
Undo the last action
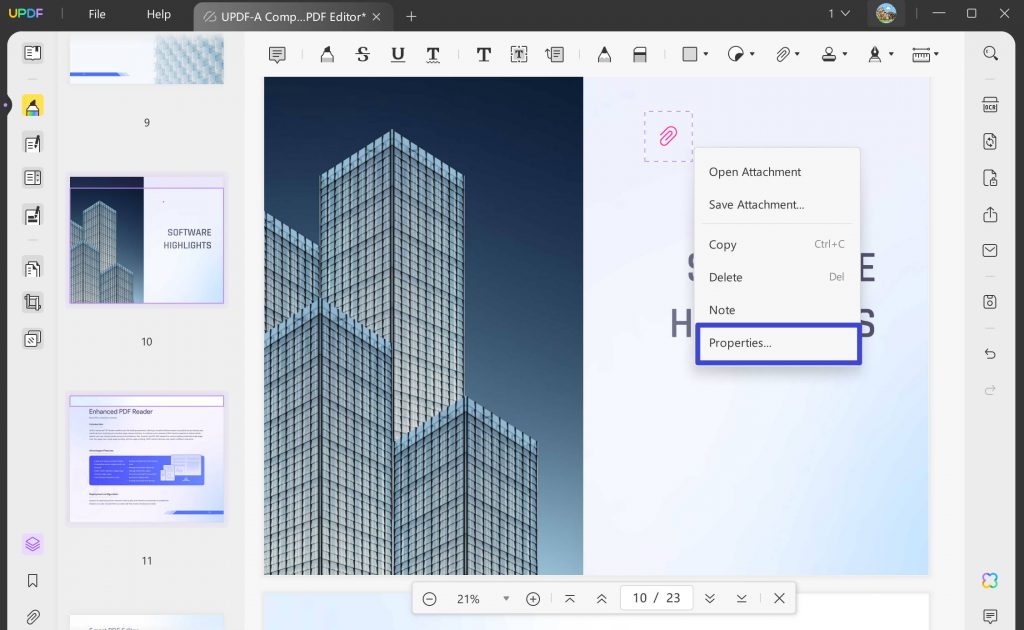pos(990,353)
